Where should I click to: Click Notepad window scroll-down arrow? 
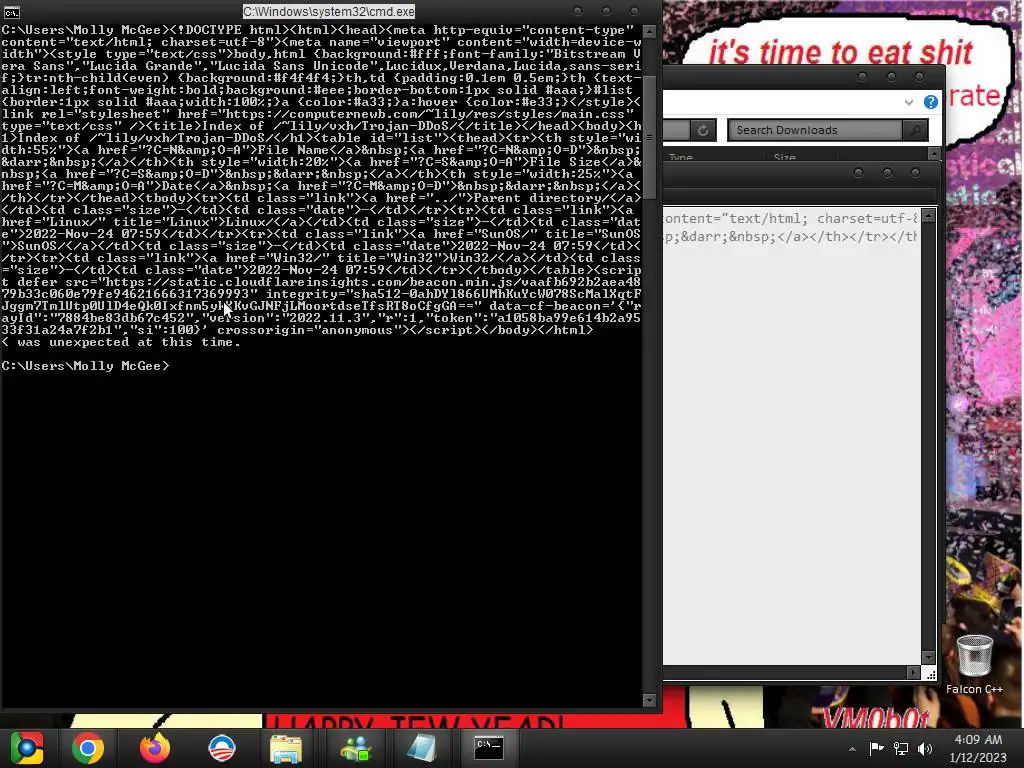pyautogui.click(x=929, y=657)
